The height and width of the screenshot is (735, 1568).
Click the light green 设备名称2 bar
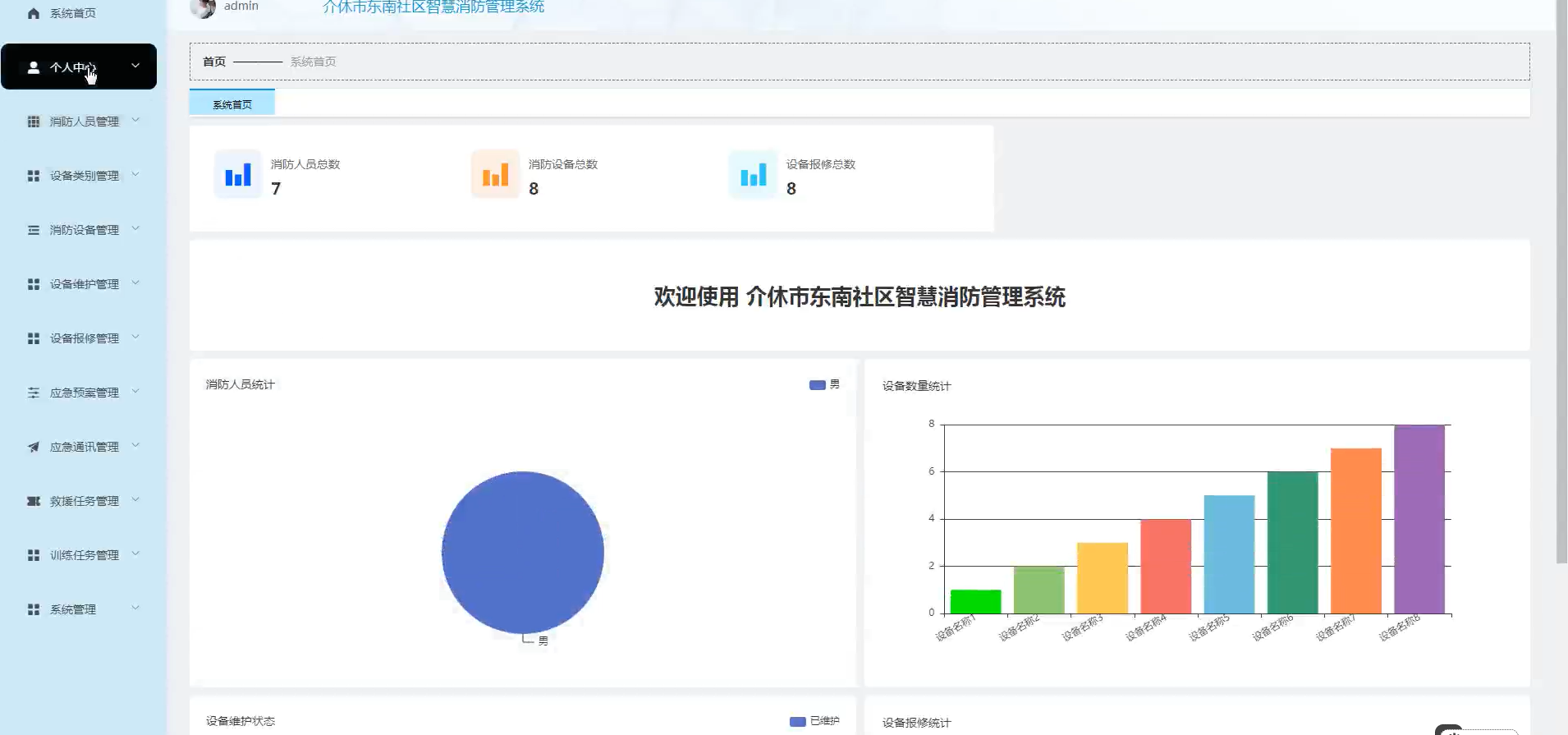1039,590
